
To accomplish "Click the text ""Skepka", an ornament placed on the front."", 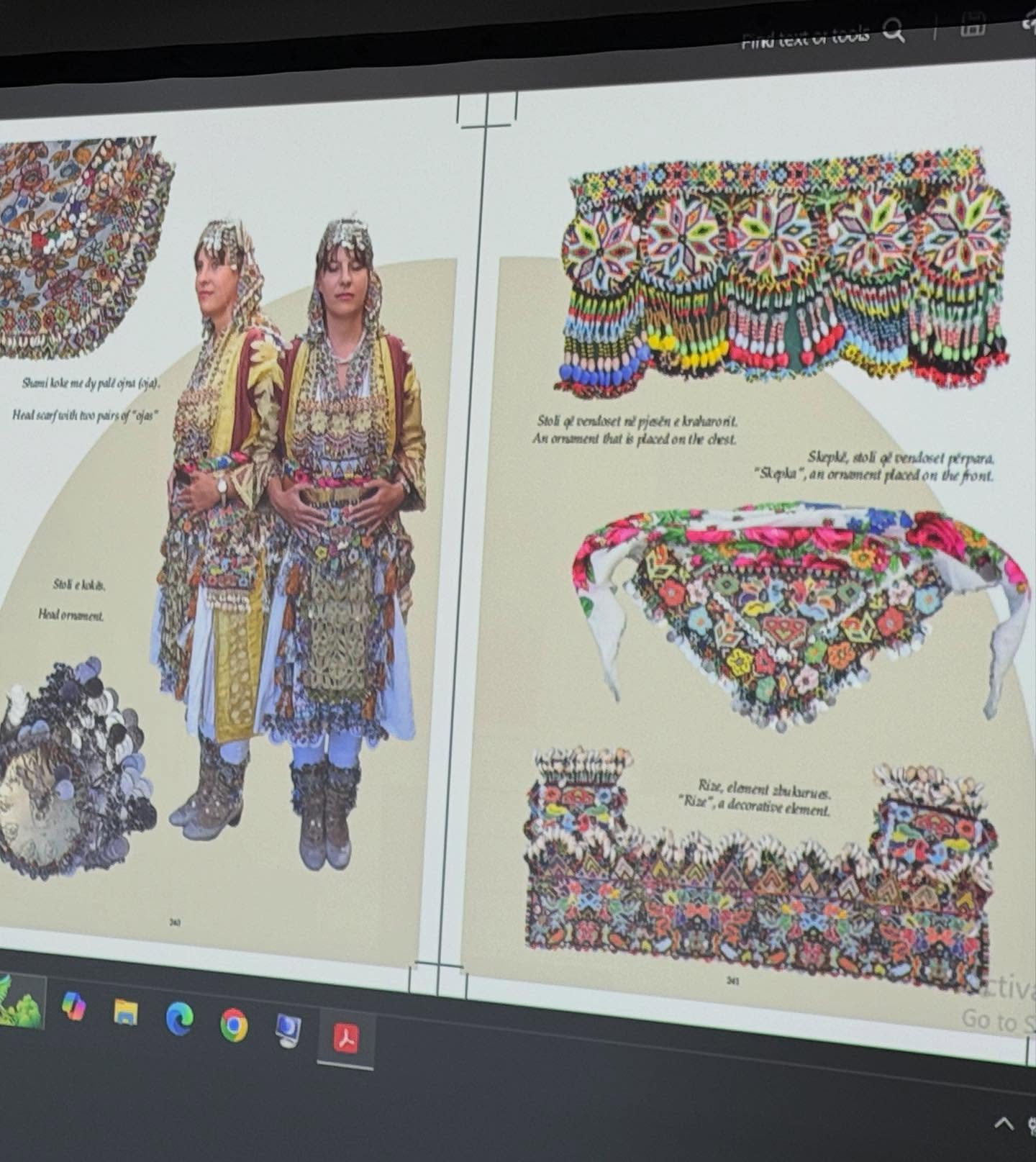I will pyautogui.click(x=873, y=474).
